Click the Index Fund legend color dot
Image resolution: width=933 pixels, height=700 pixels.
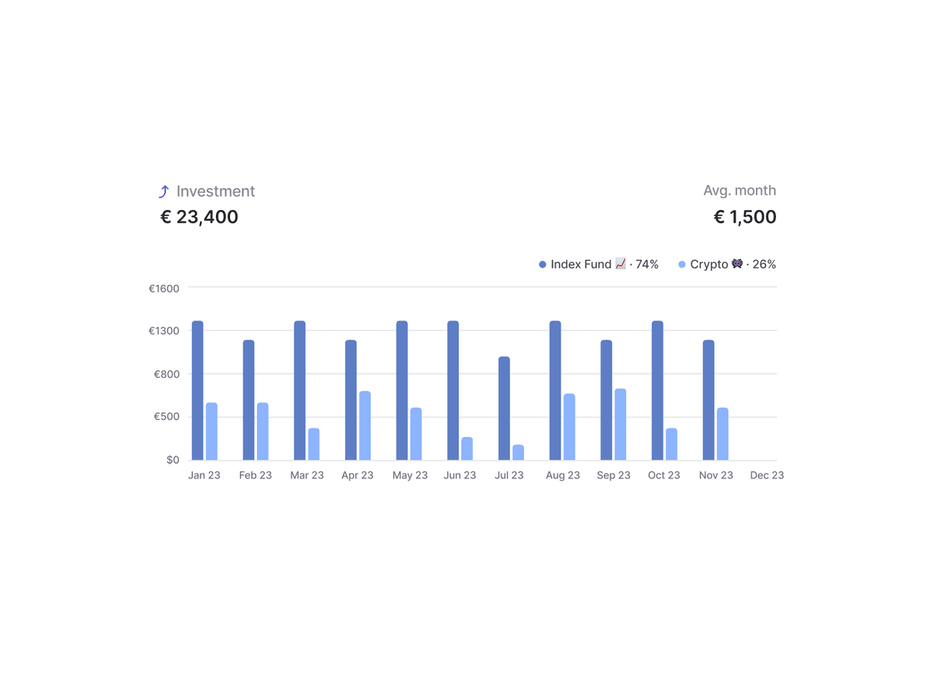click(x=543, y=265)
